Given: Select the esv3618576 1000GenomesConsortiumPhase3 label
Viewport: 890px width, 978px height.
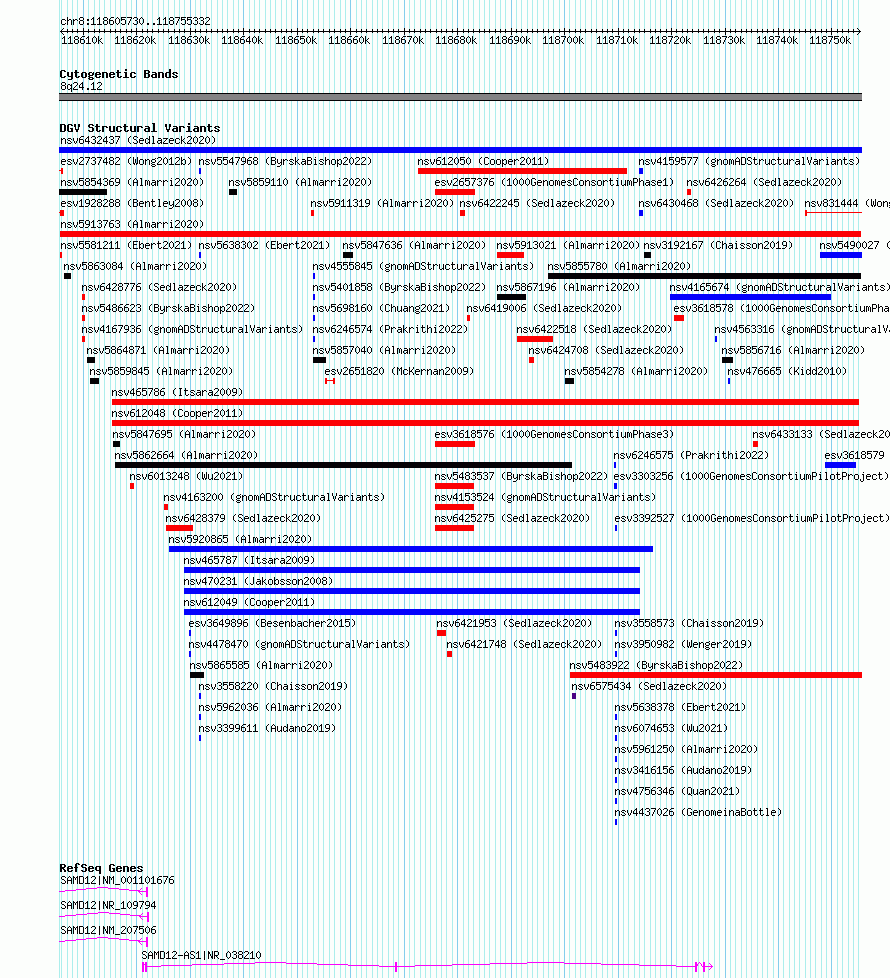Looking at the screenshot, I should (554, 434).
